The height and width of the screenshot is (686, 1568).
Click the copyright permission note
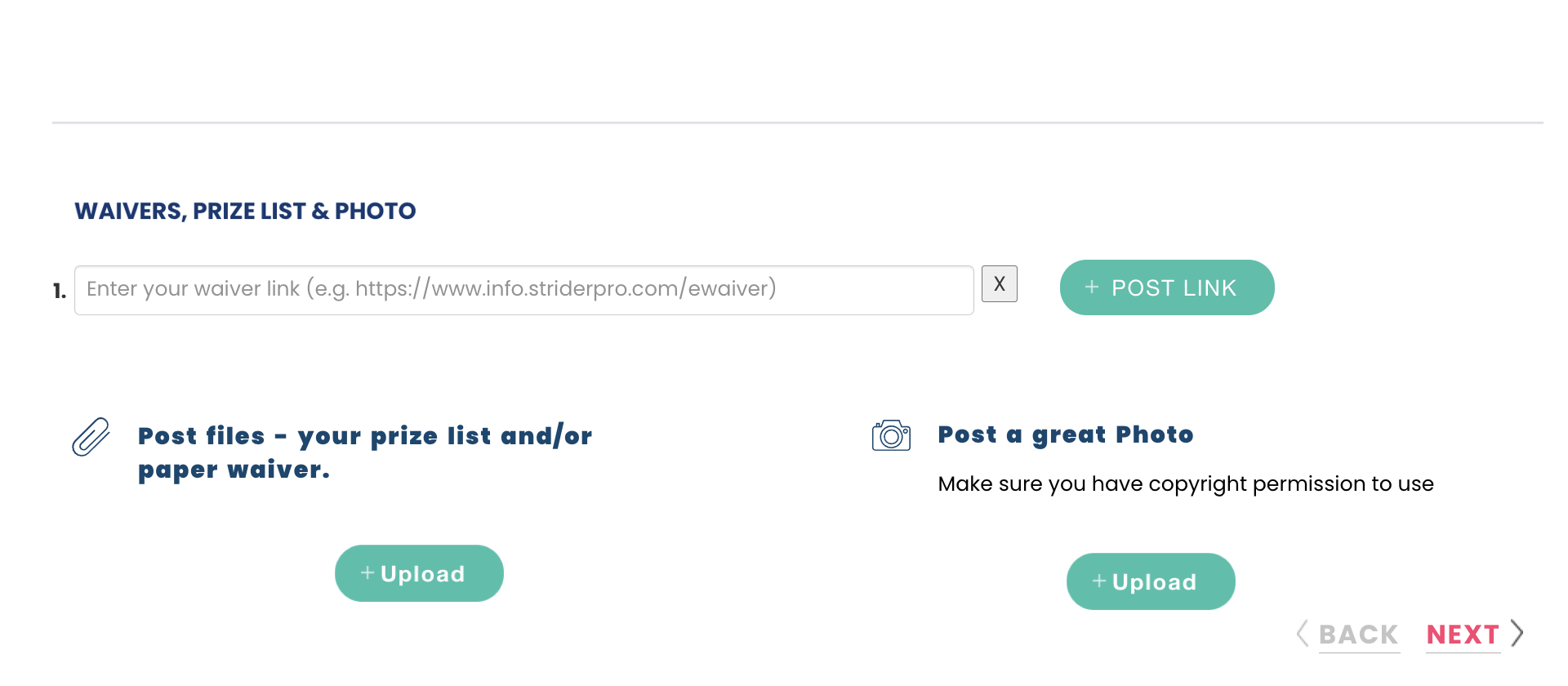pyautogui.click(x=1185, y=484)
